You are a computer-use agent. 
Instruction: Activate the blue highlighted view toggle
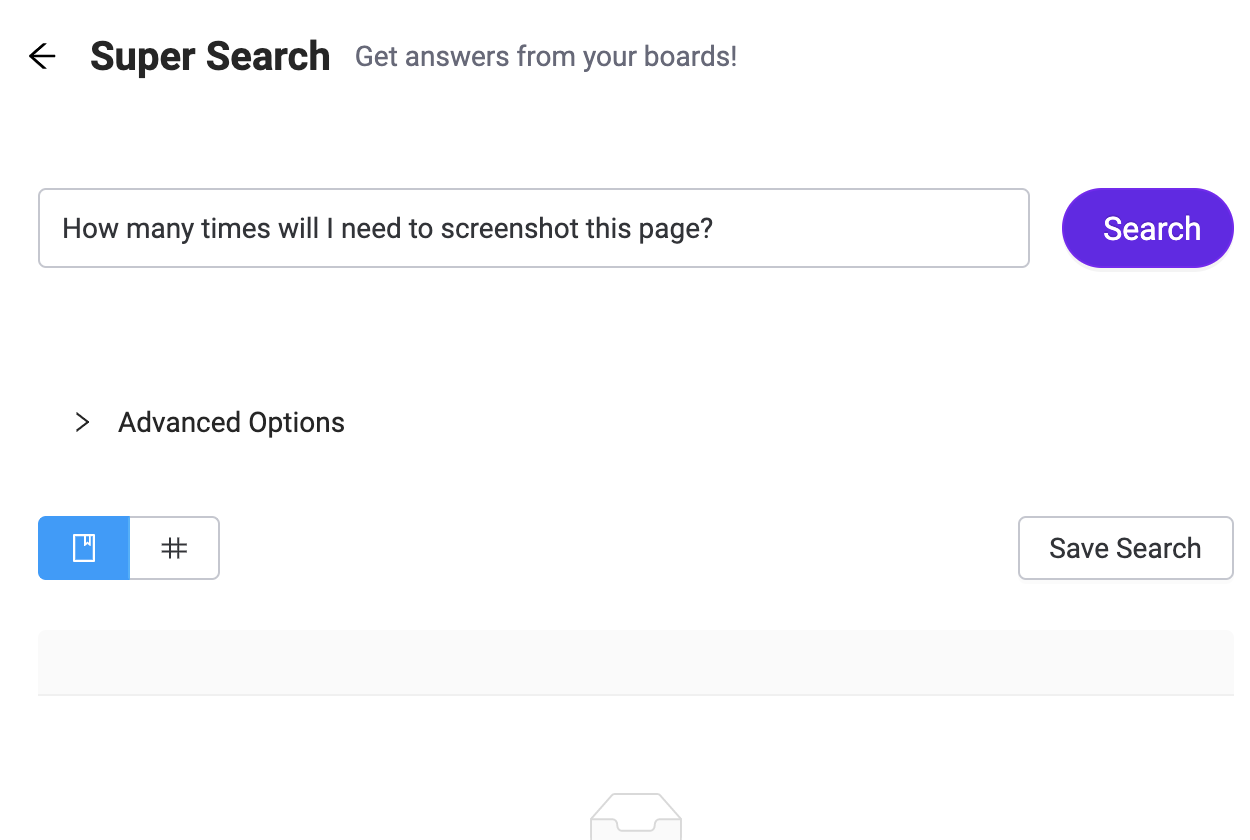(84, 548)
